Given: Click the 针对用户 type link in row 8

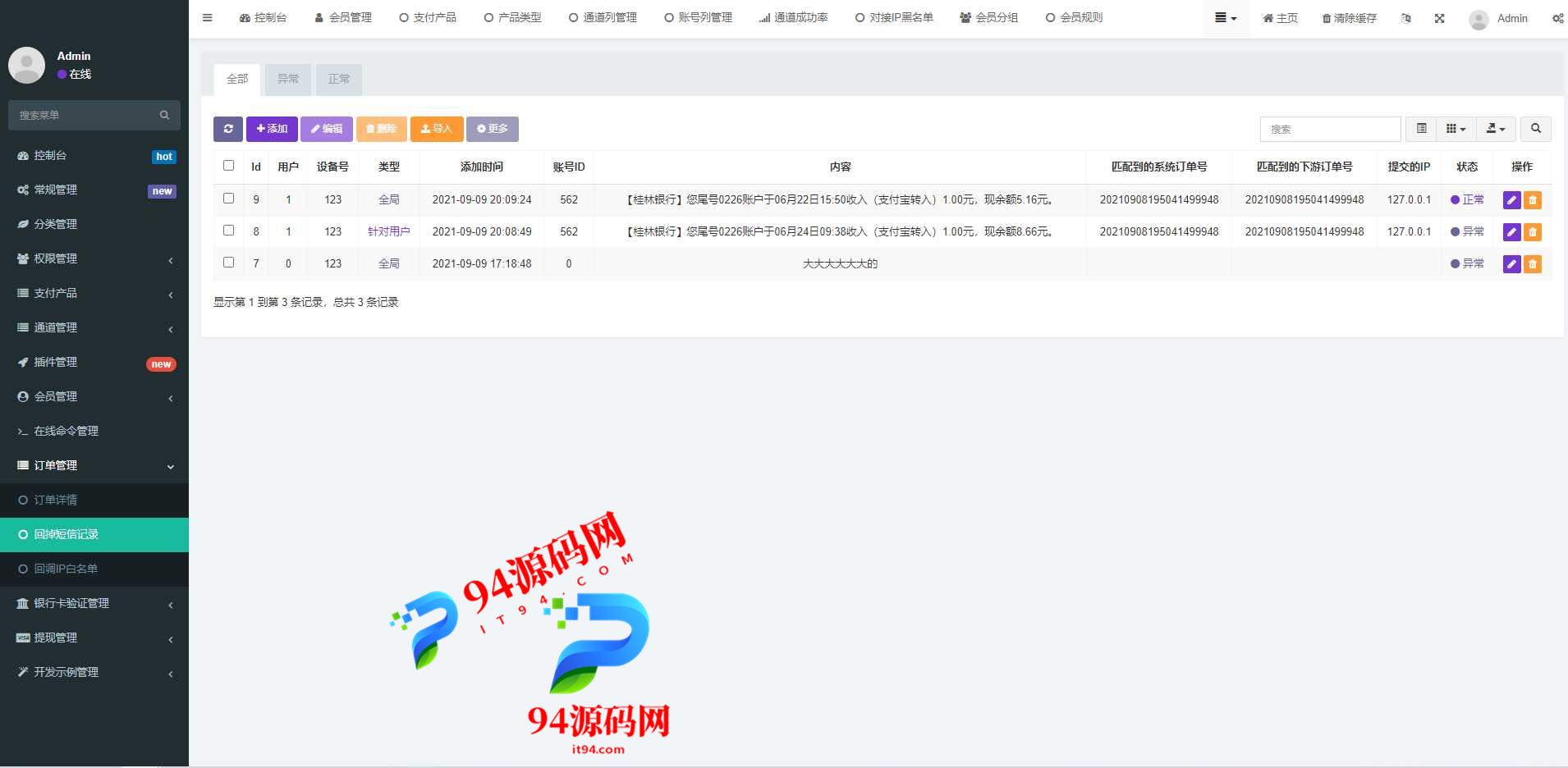Looking at the screenshot, I should pos(388,232).
